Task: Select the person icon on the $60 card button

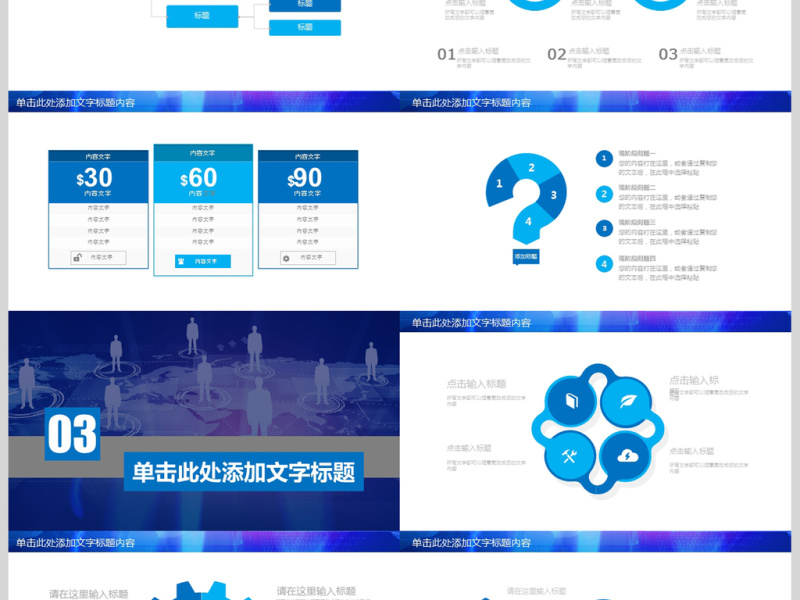Action: [181, 260]
